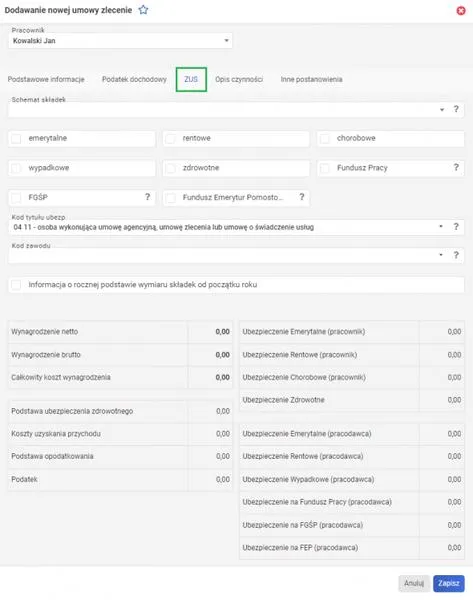Click help icon beside Kod zawodu
The width and height of the screenshot is (473, 600).
click(456, 255)
